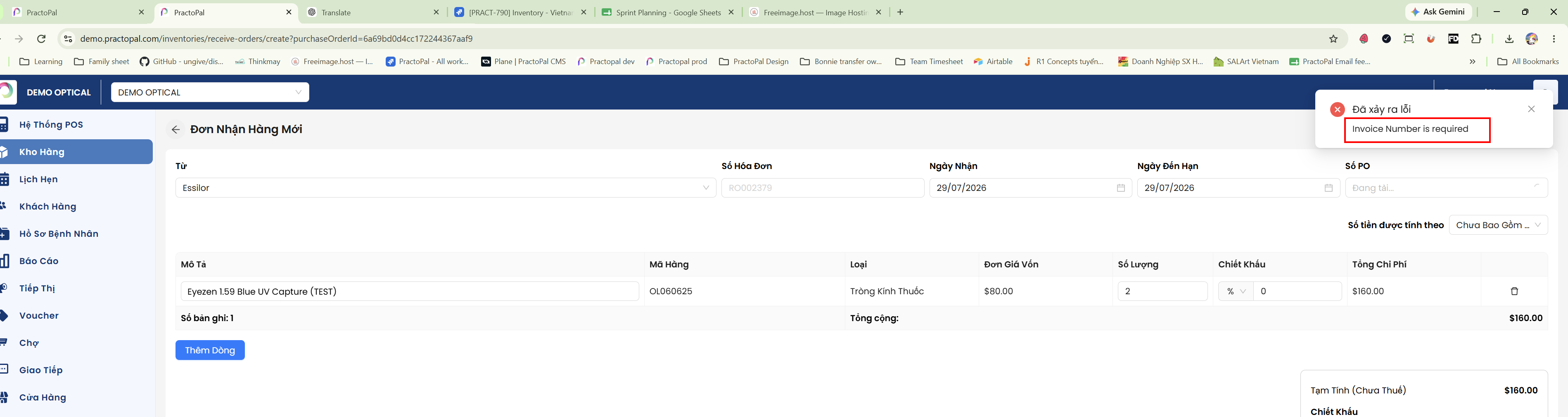Open the Airtable bookmark
The width and height of the screenshot is (1568, 417).
click(x=993, y=62)
